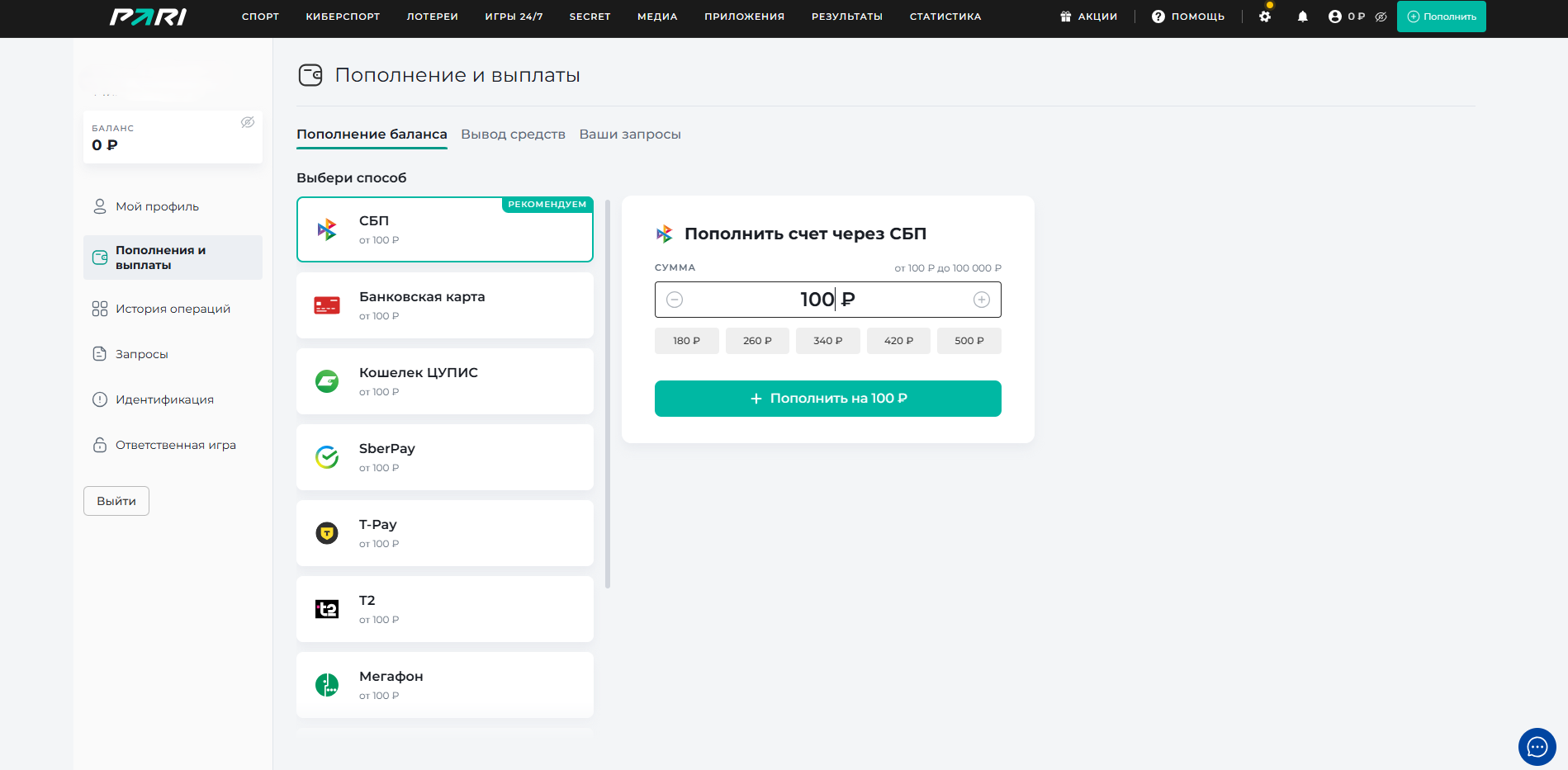Click the sum input field
1568x770 pixels.
tap(827, 300)
